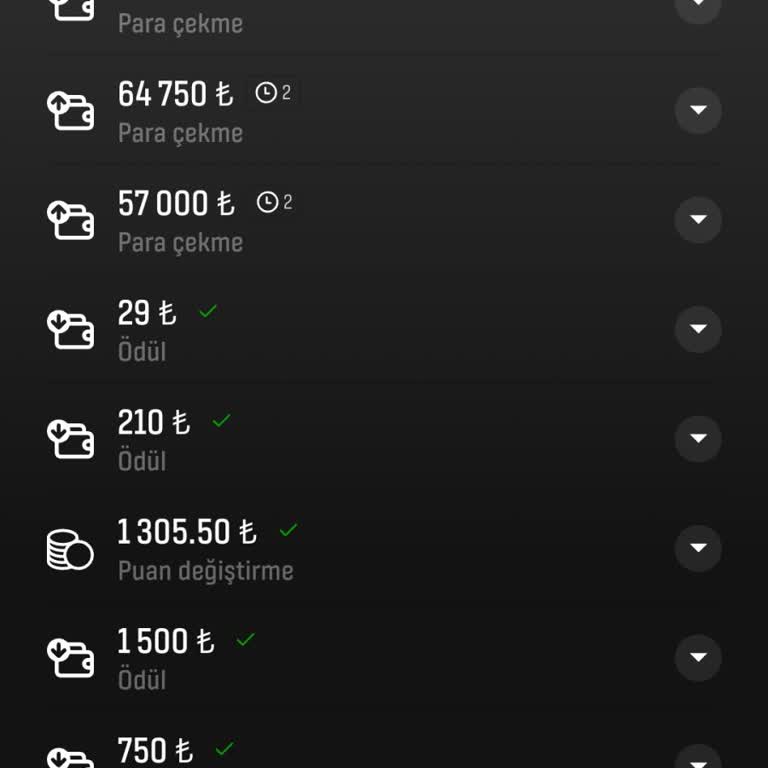Click the withdrawal wallet icon beside 57 000 ₺
Screen dimensions: 768x768
coord(70,220)
